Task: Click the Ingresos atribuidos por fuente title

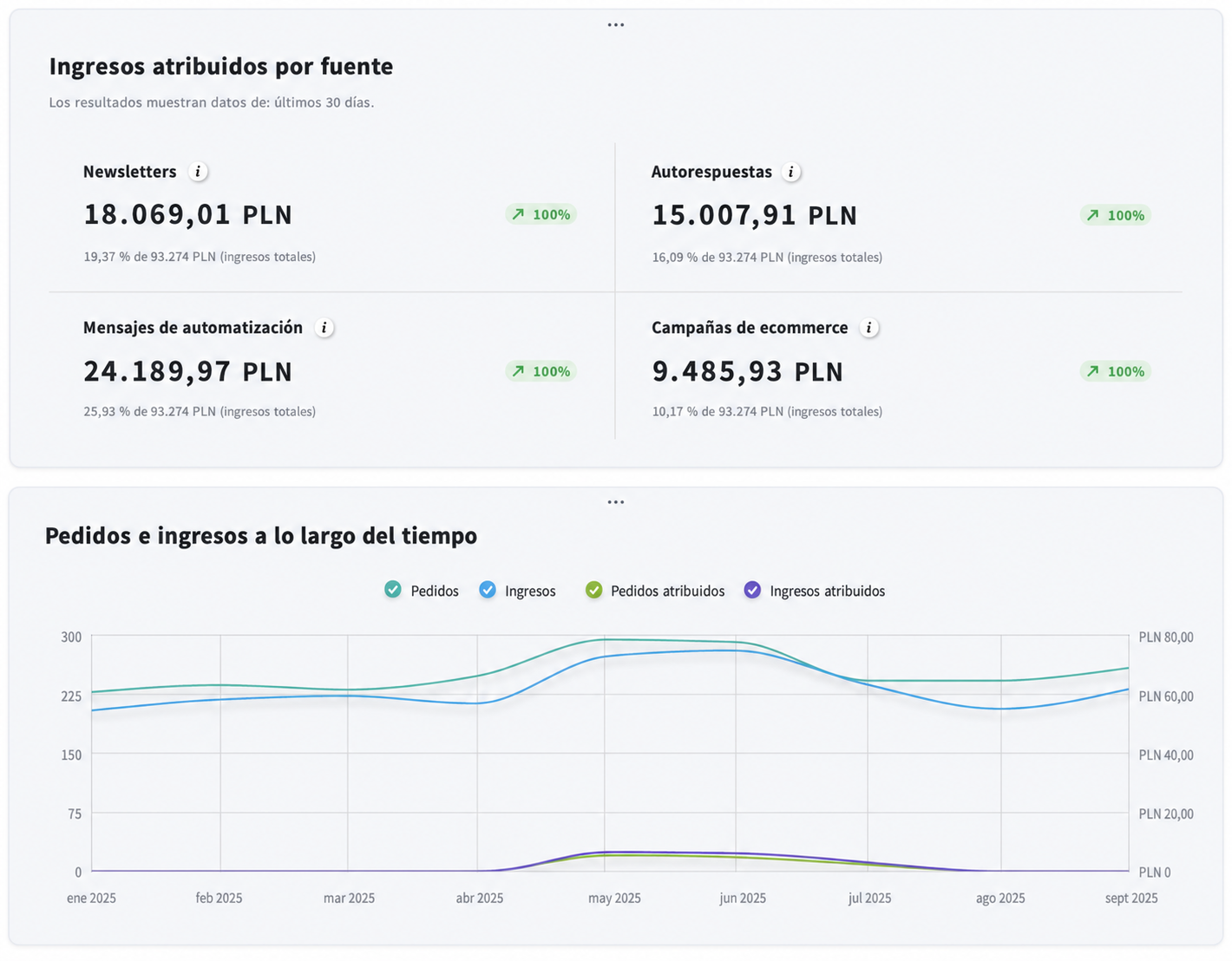Action: [x=221, y=67]
